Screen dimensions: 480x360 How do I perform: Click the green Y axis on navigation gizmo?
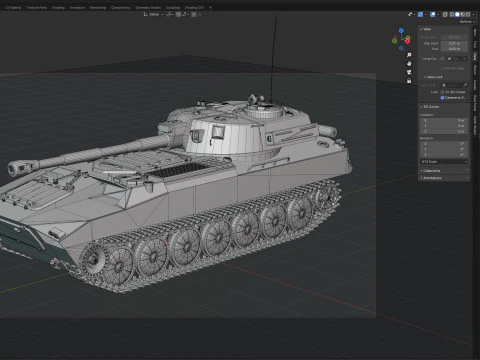(408, 37)
